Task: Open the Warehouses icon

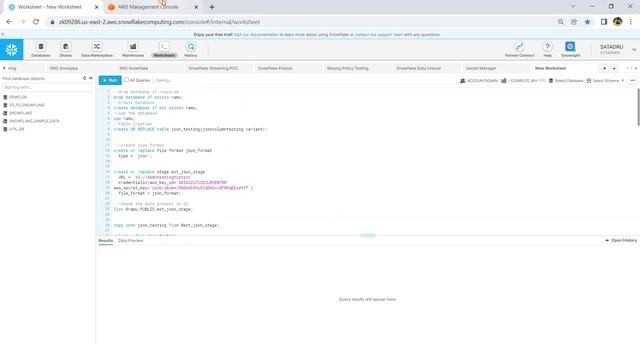Action: pyautogui.click(x=133, y=49)
